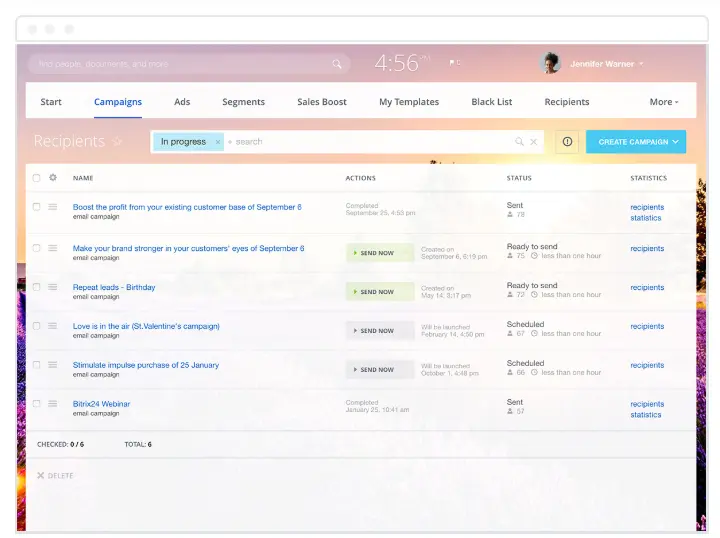Click the delete X icon at the bottom

point(40,476)
